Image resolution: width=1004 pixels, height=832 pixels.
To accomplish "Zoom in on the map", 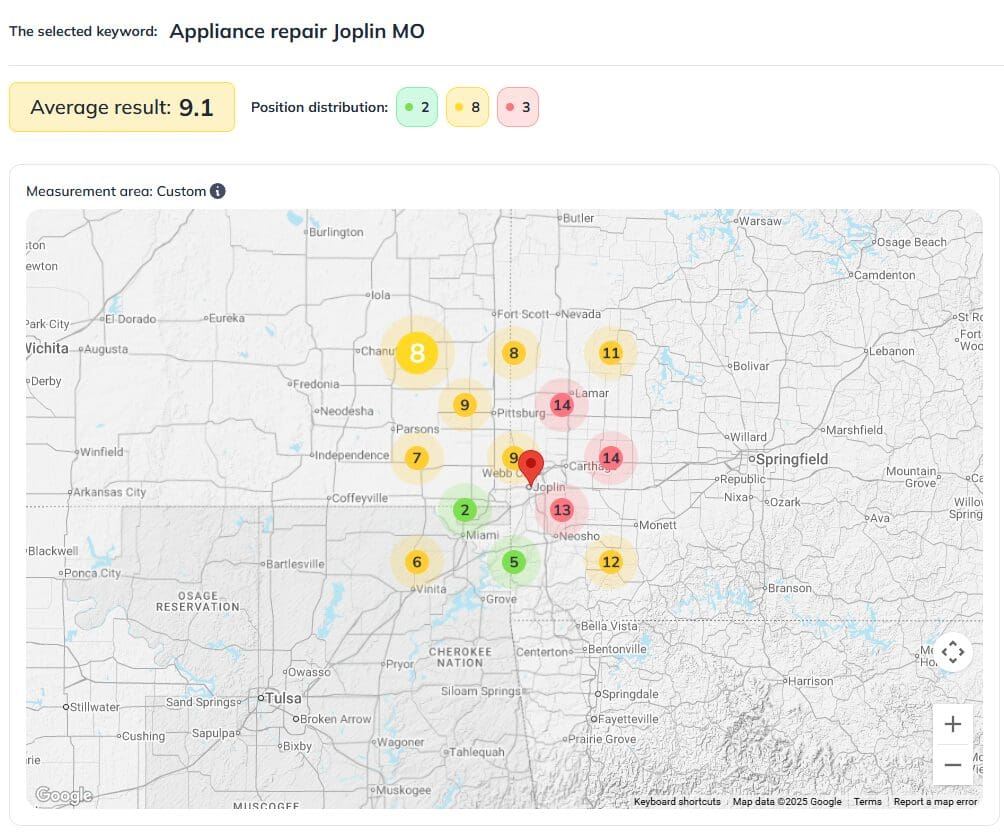I will [x=952, y=724].
